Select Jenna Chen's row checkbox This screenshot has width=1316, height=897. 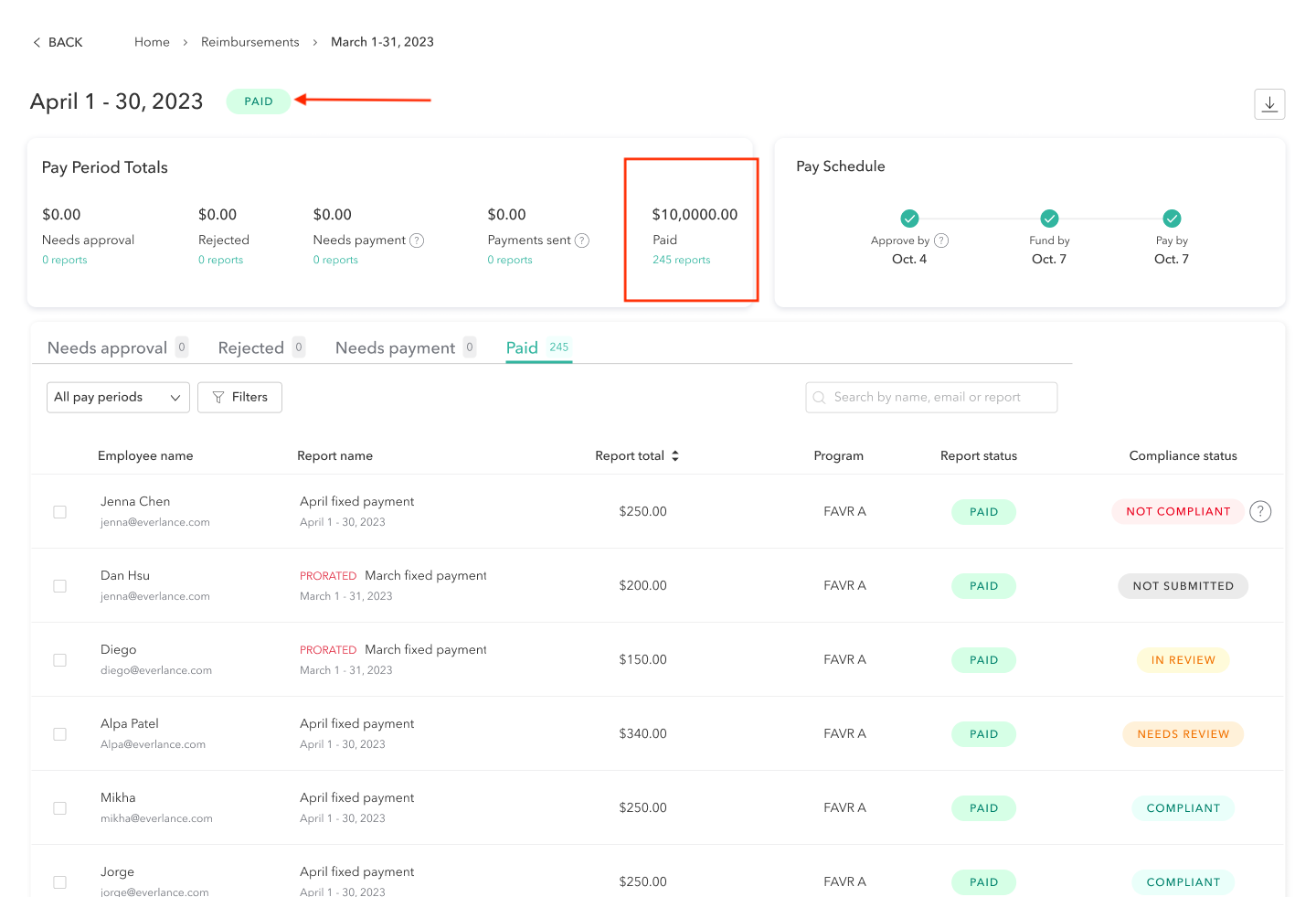click(x=60, y=512)
